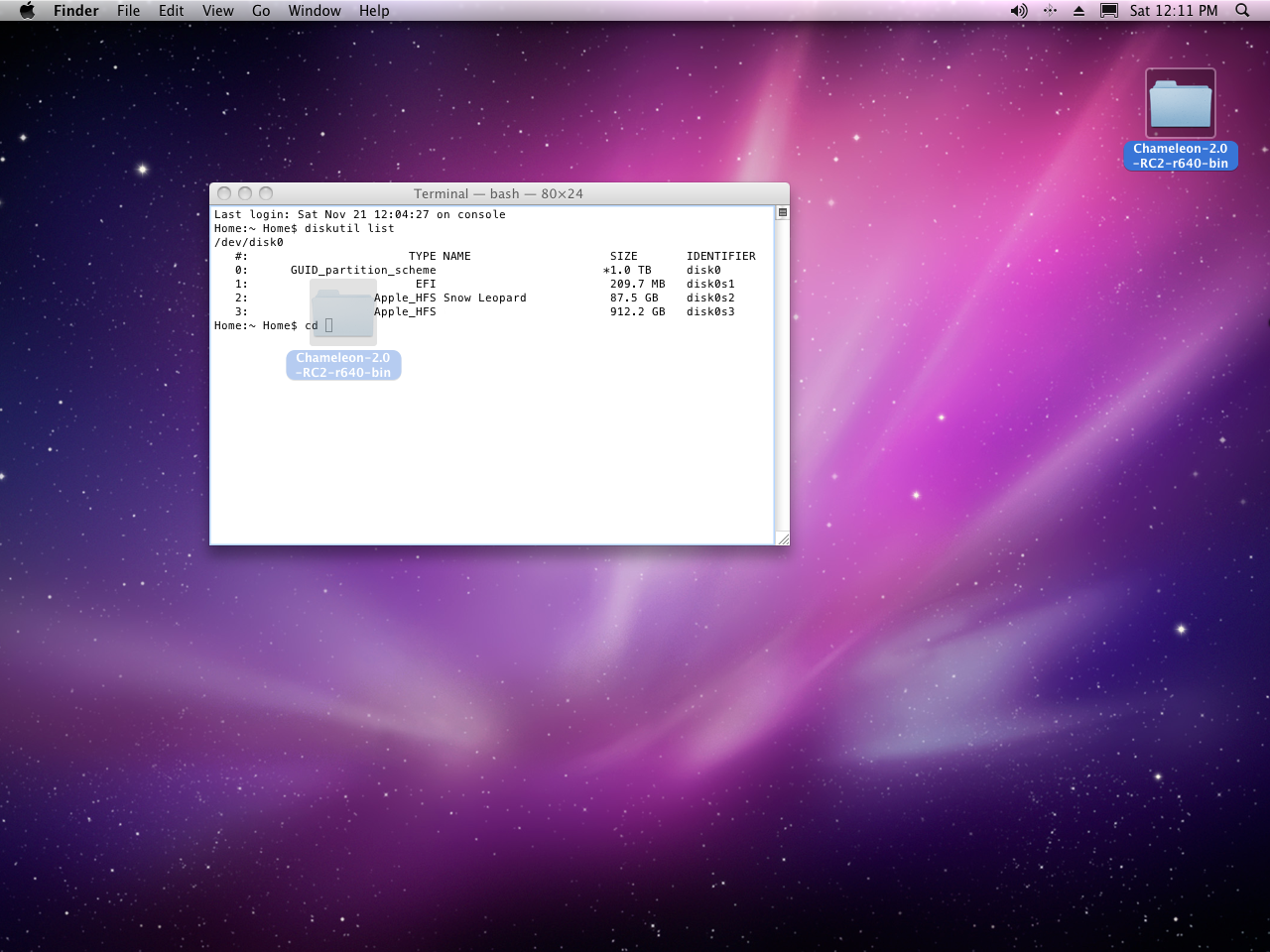Close the Terminal window
This screenshot has width=1270, height=952.
tap(224, 193)
